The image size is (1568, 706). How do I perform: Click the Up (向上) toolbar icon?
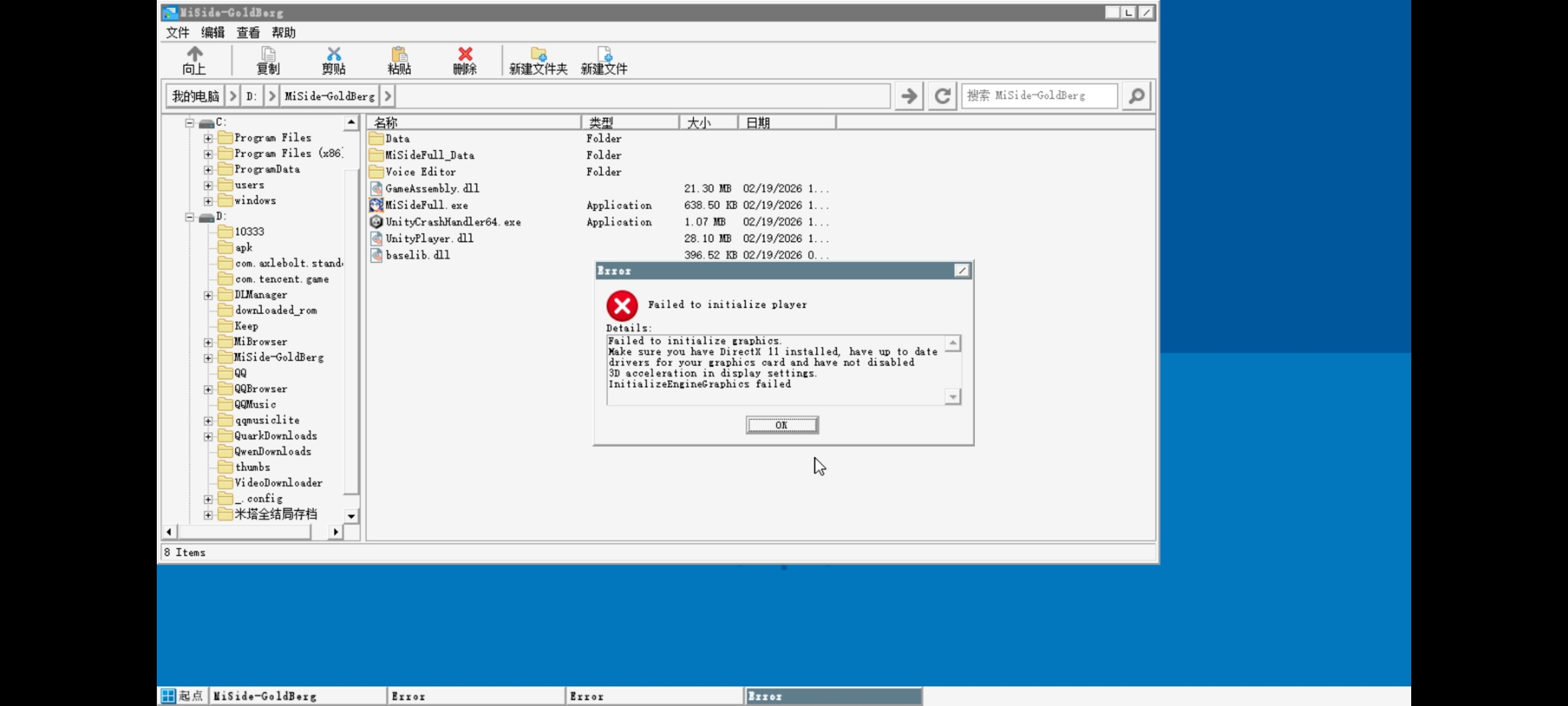(x=194, y=55)
